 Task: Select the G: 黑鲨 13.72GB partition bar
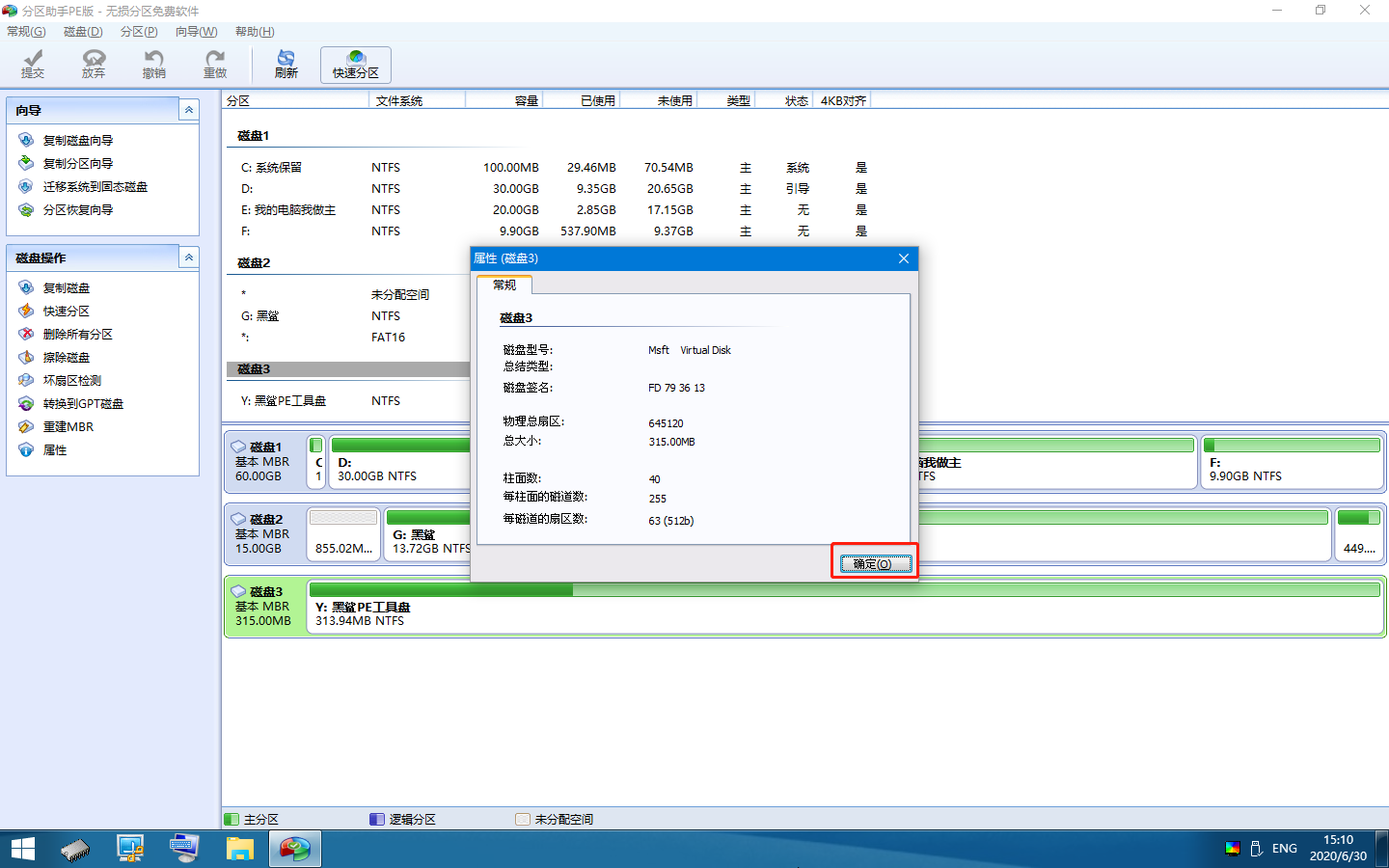point(426,534)
